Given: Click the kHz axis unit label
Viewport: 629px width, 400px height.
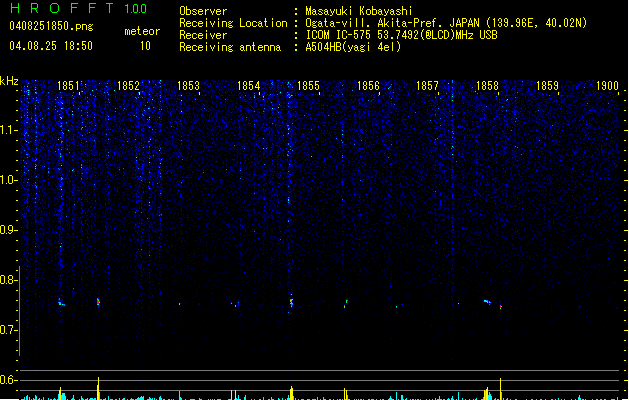Looking at the screenshot, I should pos(9,81).
